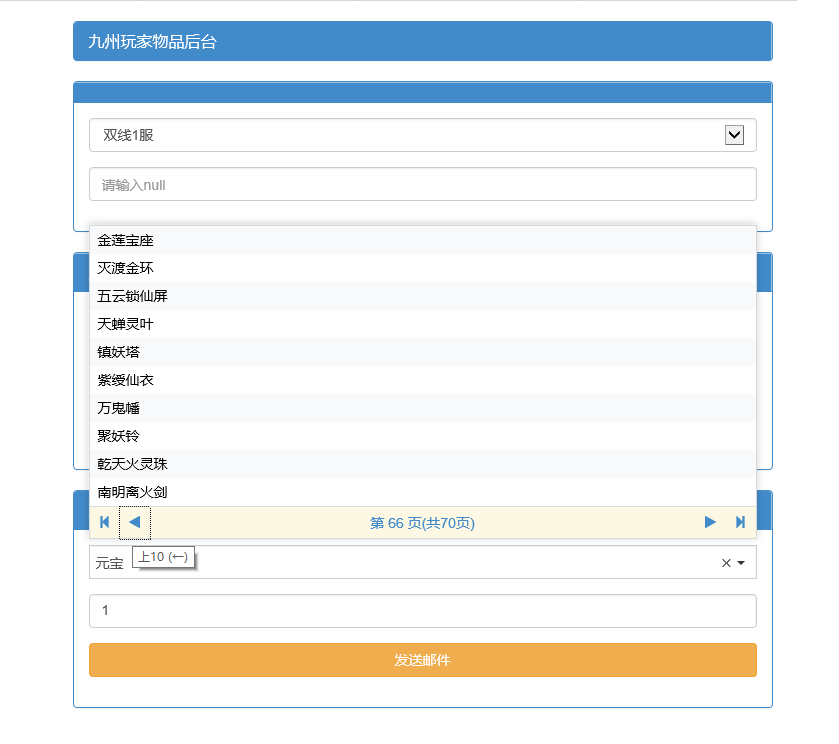The image size is (839, 744).
Task: Clear the selected 元宝 item with X
Action: (726, 563)
